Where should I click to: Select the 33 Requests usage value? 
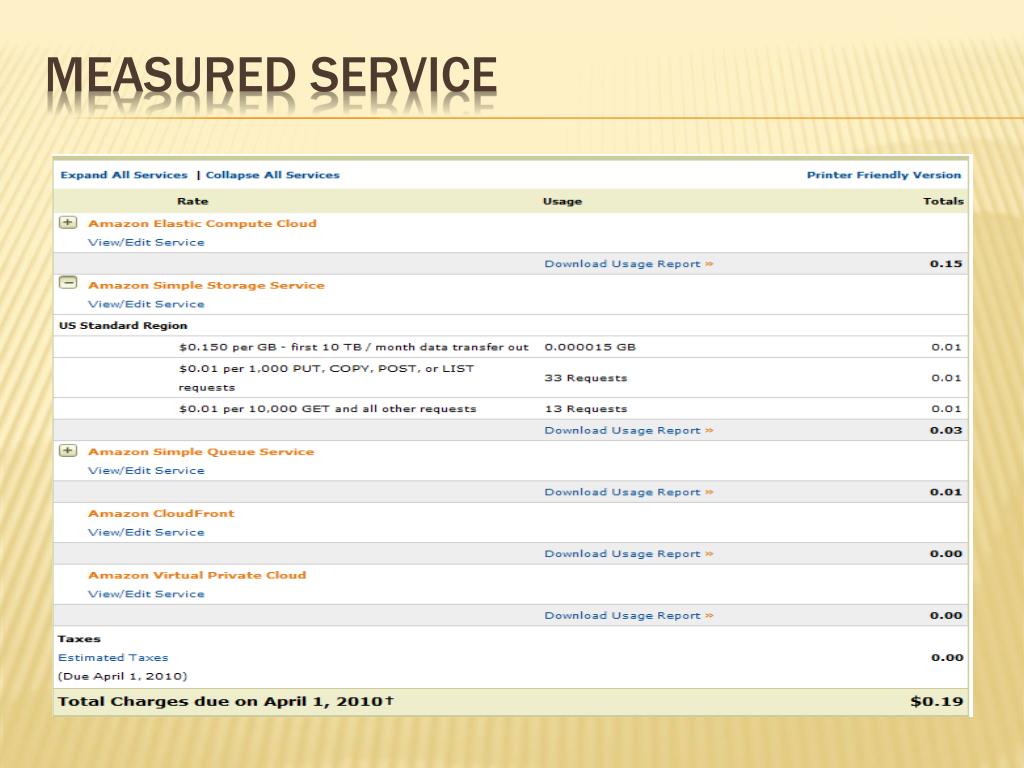pyautogui.click(x=586, y=378)
